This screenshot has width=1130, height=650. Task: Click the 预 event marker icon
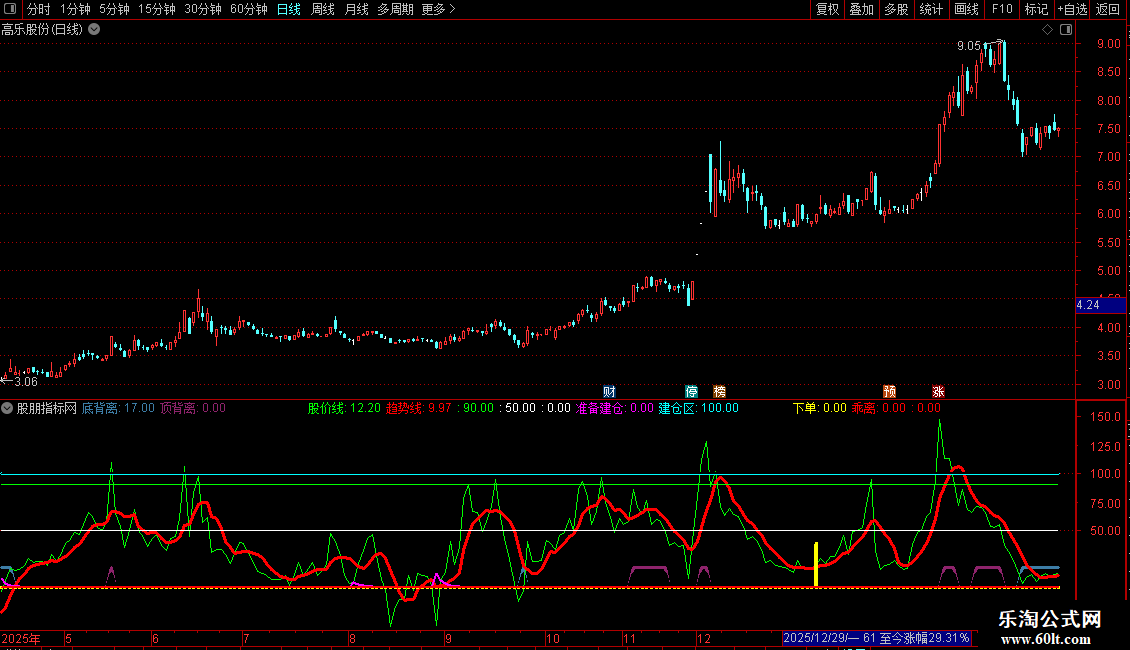click(x=889, y=391)
